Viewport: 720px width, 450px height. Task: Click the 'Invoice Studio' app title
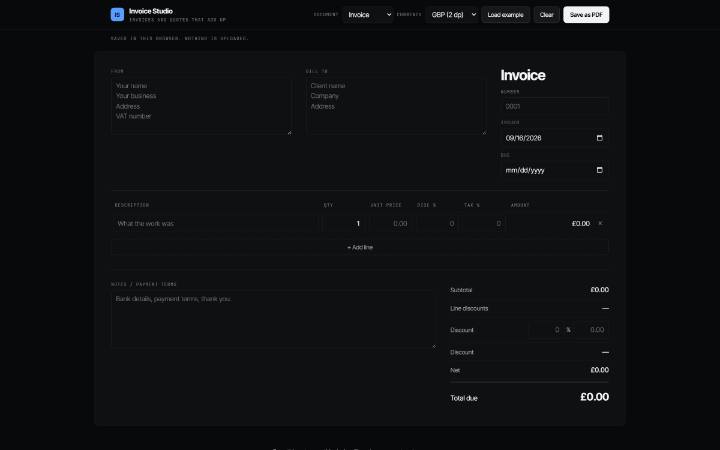151,11
